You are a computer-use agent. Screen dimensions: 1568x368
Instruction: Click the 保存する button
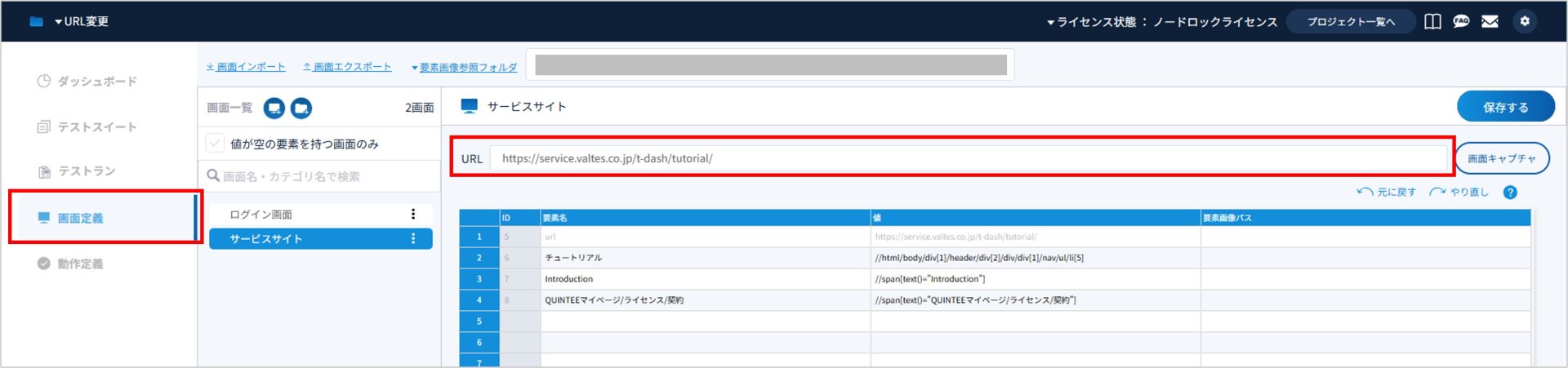pos(1505,107)
